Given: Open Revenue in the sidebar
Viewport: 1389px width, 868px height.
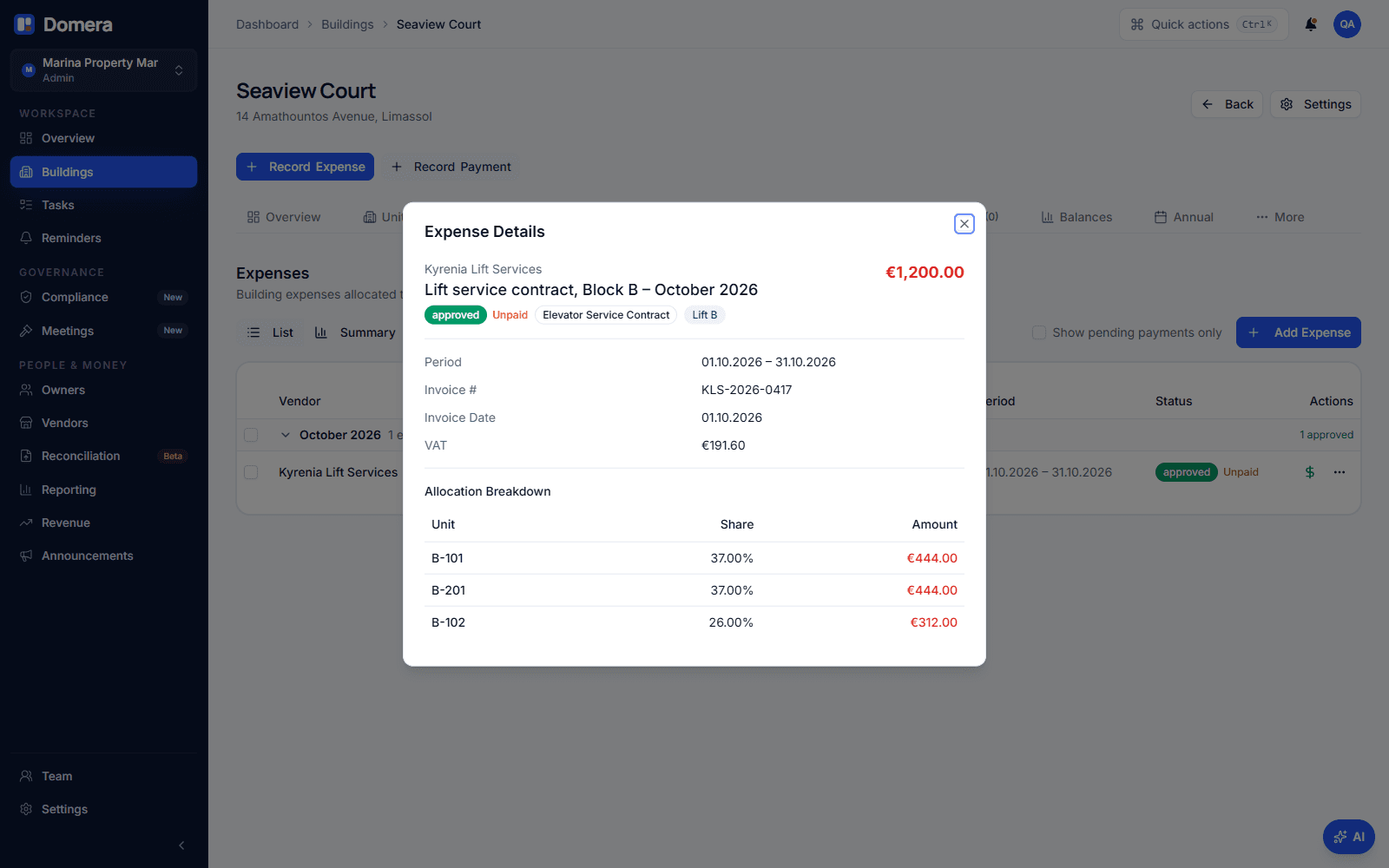Looking at the screenshot, I should tap(104, 523).
